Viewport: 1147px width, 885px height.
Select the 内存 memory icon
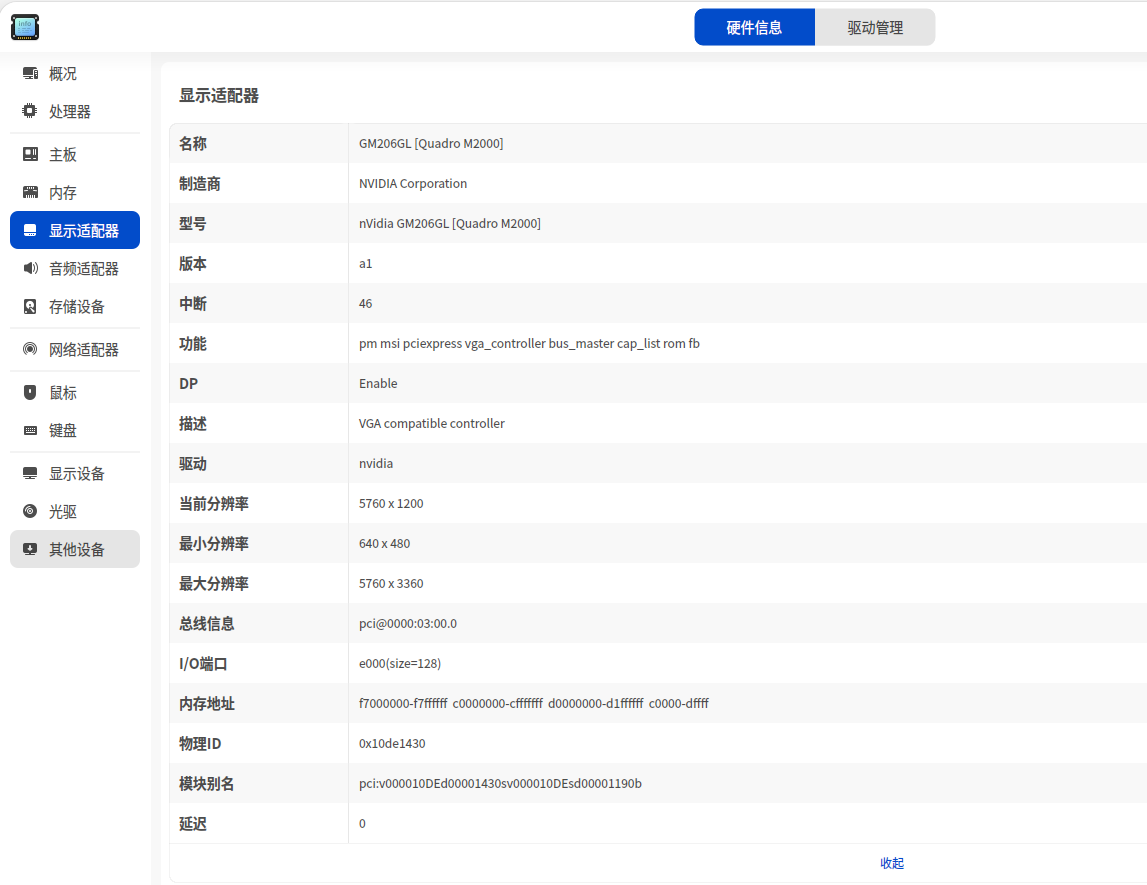click(30, 192)
